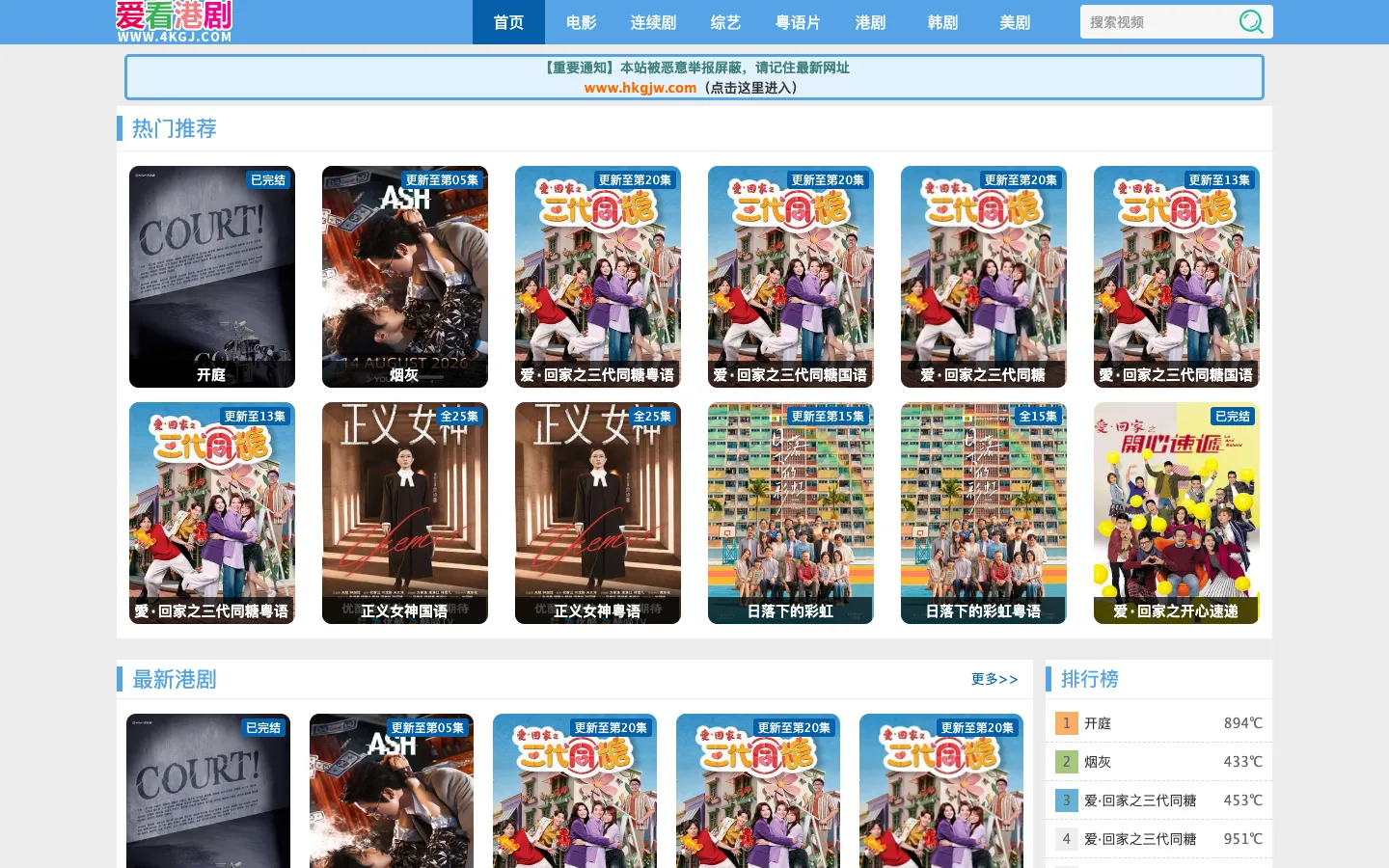Go to the 粤语片 category
The height and width of the screenshot is (868, 1389).
coord(798,22)
